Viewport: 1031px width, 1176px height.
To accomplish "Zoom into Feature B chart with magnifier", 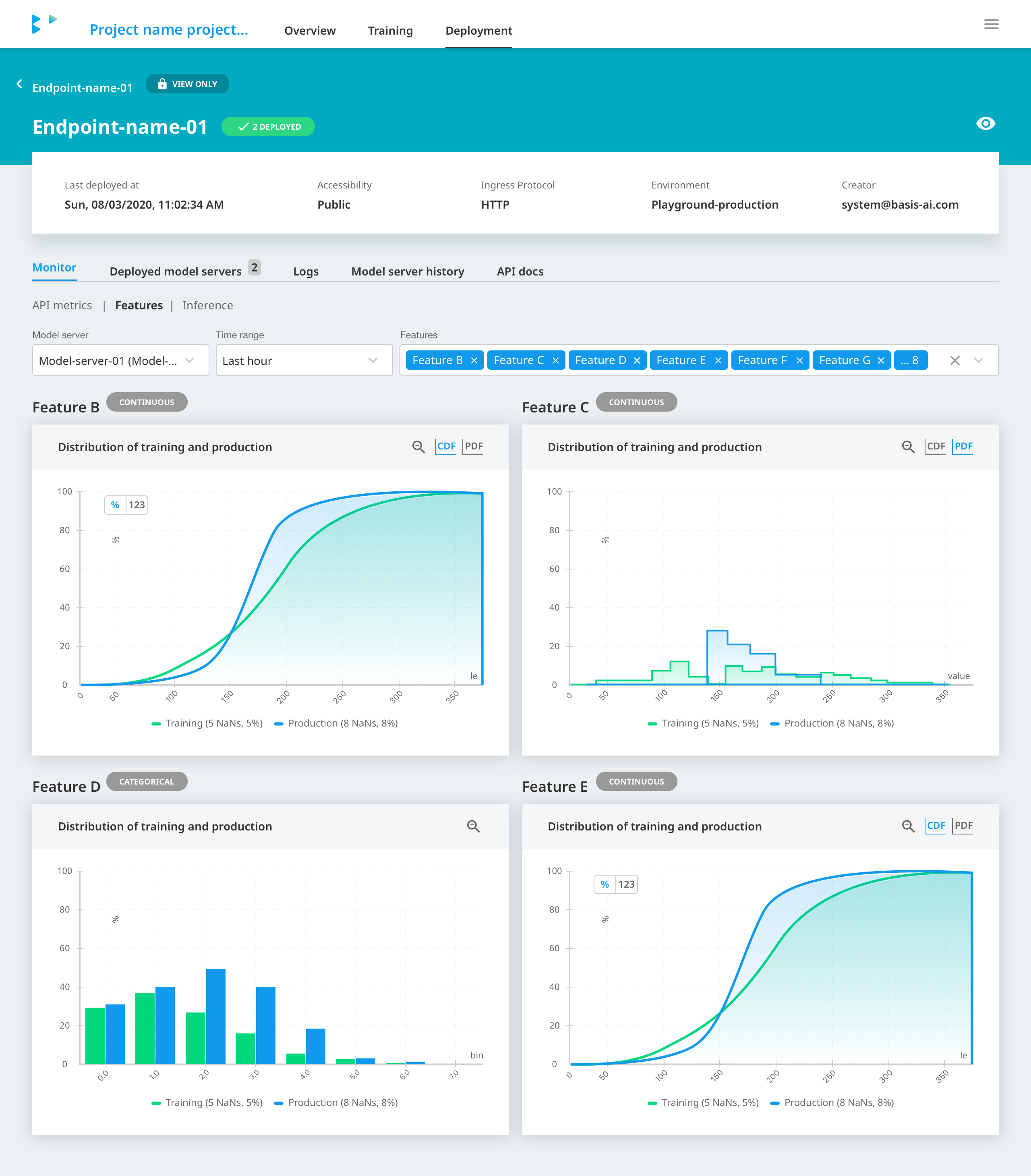I will tap(418, 447).
